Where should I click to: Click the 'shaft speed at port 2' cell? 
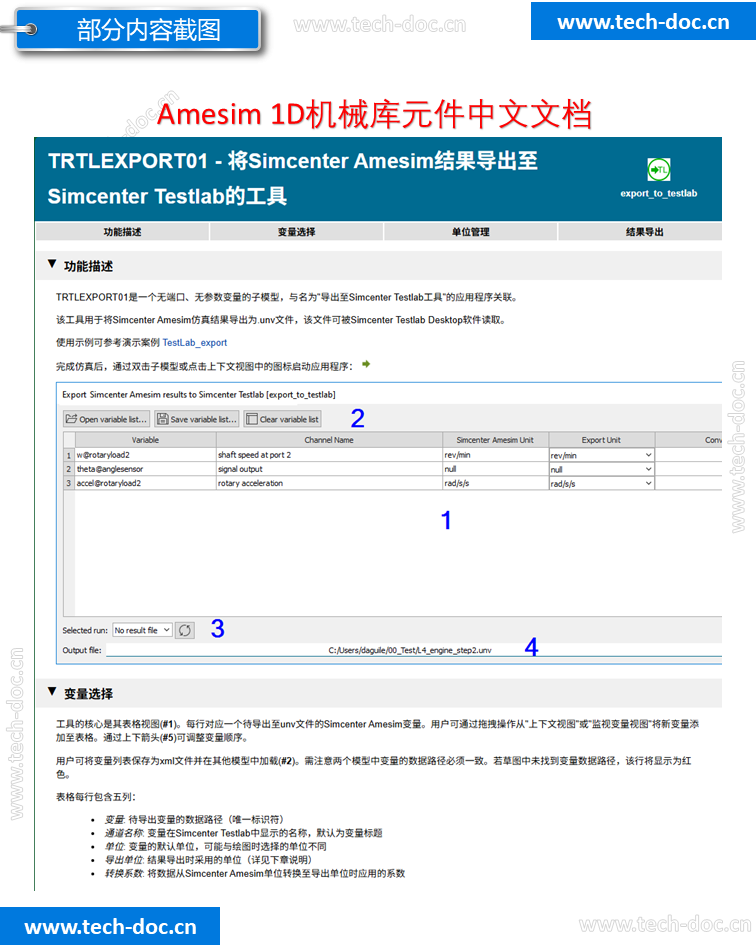click(329, 455)
